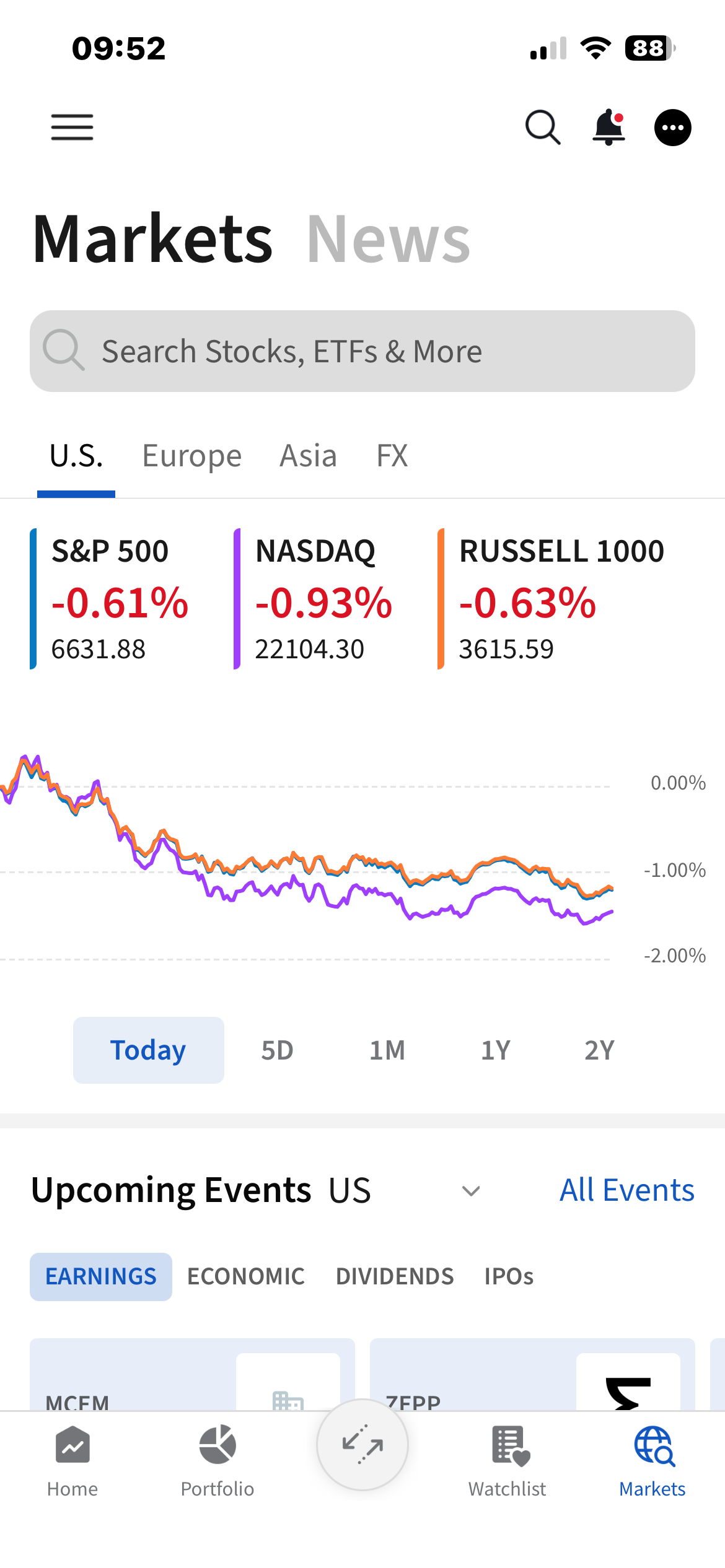Expand the Upcoming Events region dropdown
725x1568 pixels.
[470, 1191]
